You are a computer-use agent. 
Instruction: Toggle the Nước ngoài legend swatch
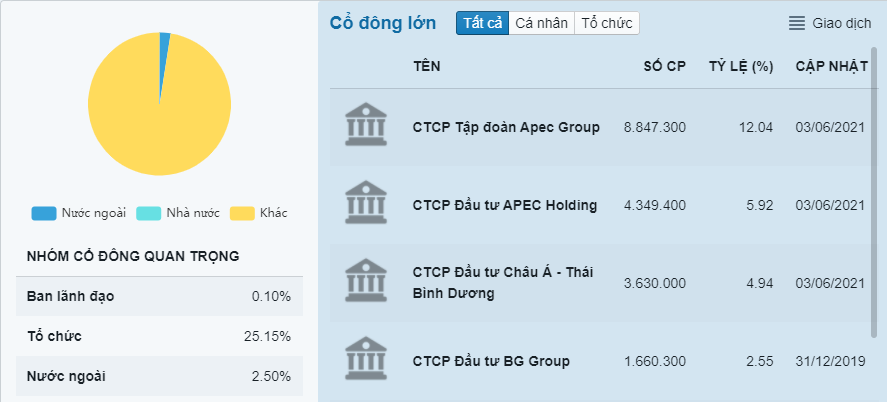43,213
